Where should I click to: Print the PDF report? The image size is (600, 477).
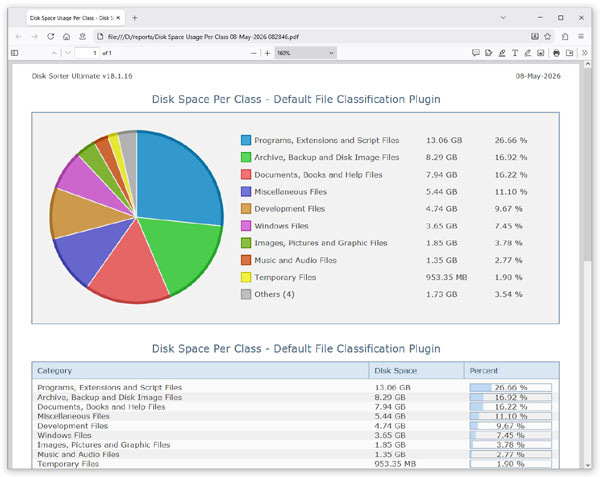tap(556, 53)
